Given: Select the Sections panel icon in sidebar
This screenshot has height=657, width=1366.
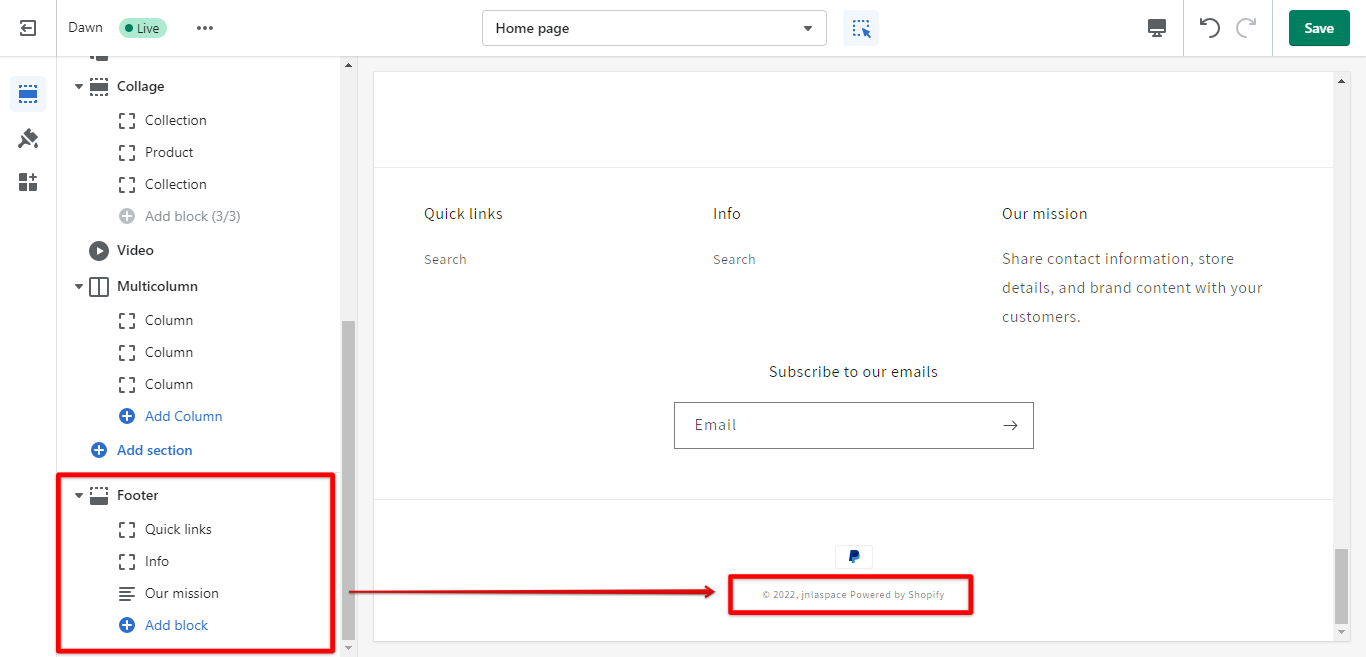Looking at the screenshot, I should tap(28, 93).
